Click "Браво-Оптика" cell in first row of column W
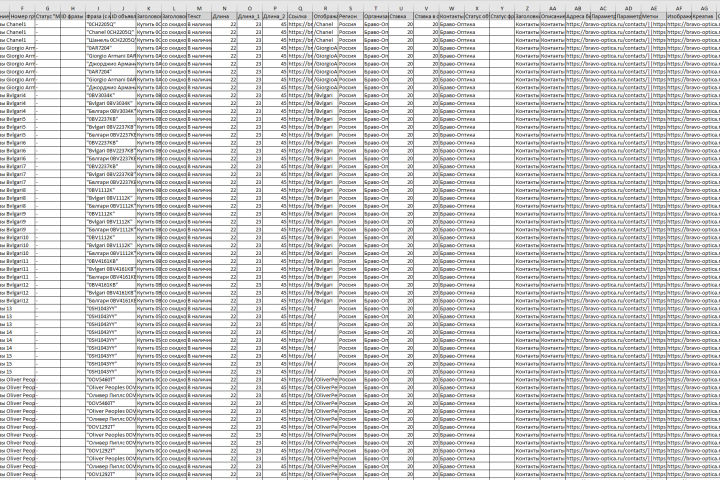720x480 pixels. pos(451,24)
